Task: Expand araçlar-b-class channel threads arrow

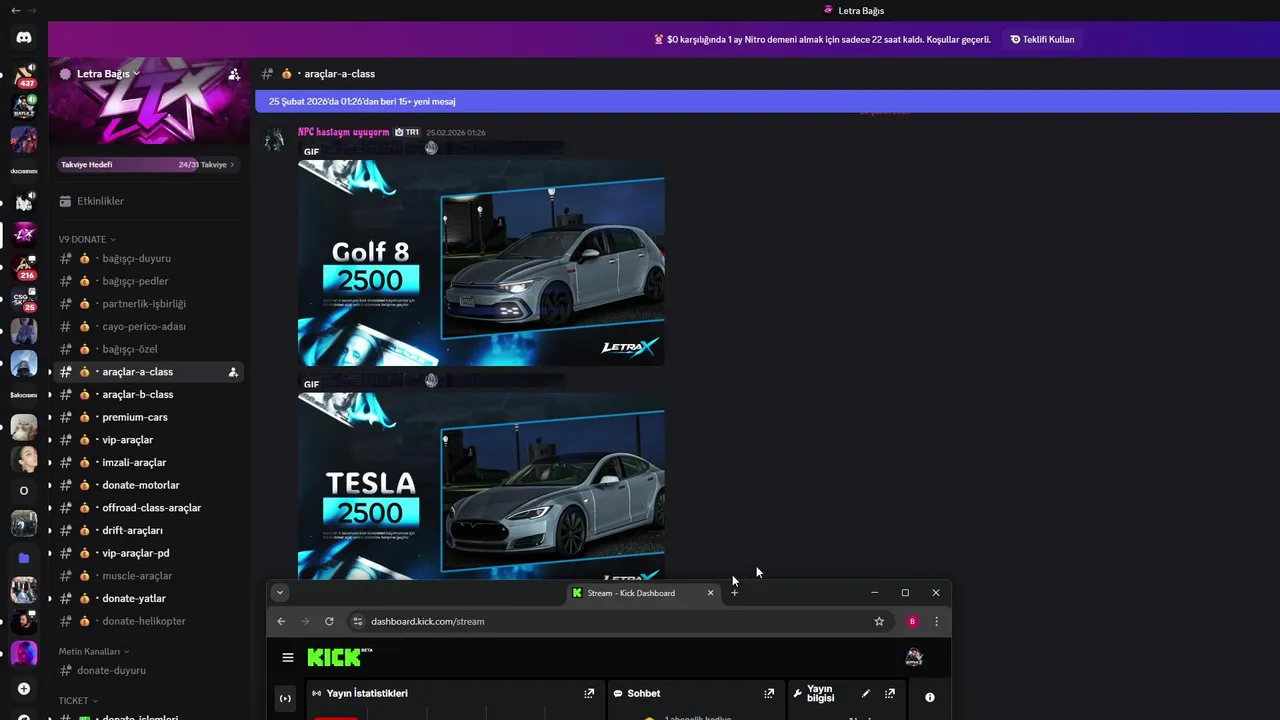Action: (x=49, y=395)
